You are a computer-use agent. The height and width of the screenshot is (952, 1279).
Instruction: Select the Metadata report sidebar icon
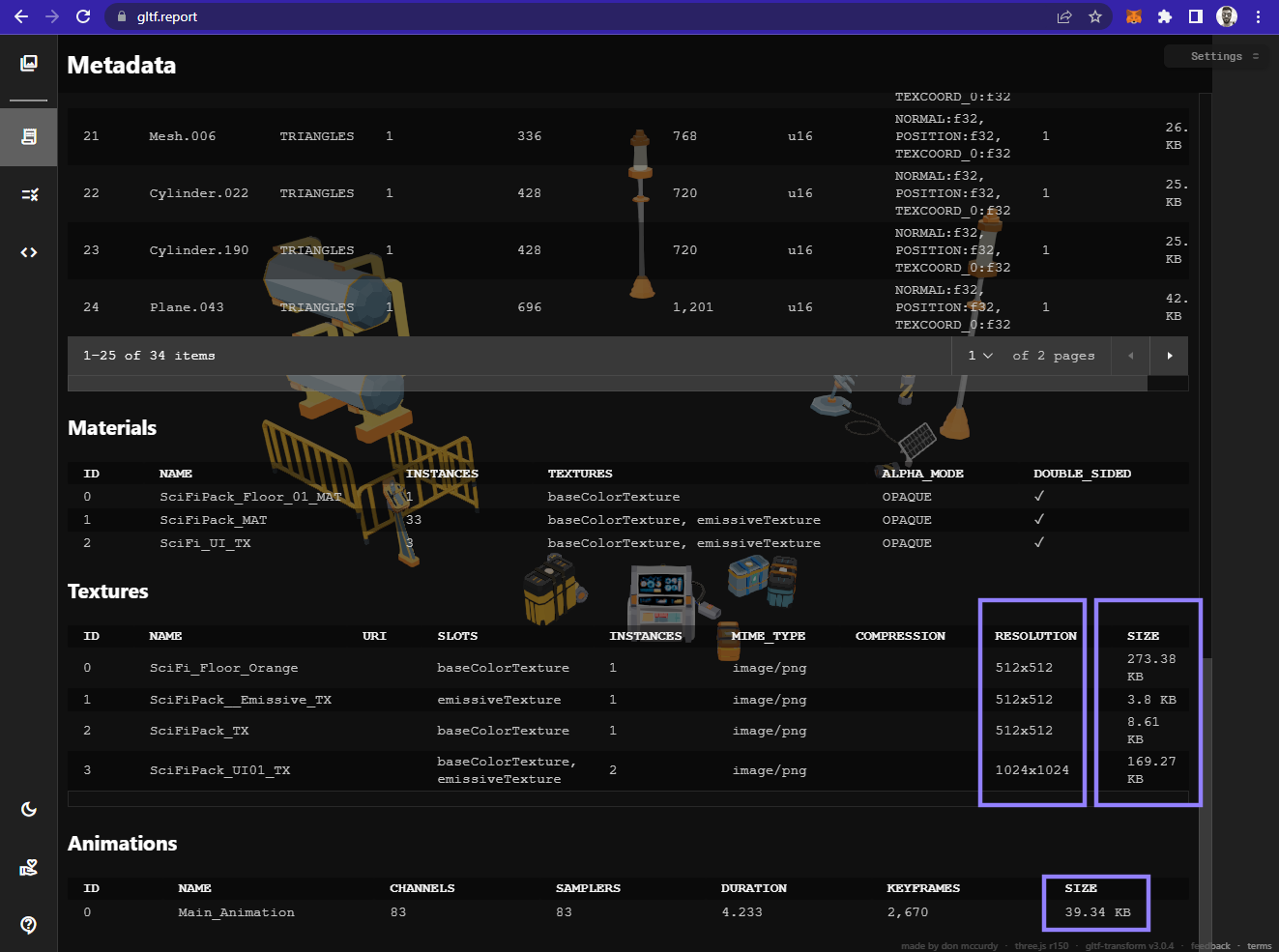[29, 136]
